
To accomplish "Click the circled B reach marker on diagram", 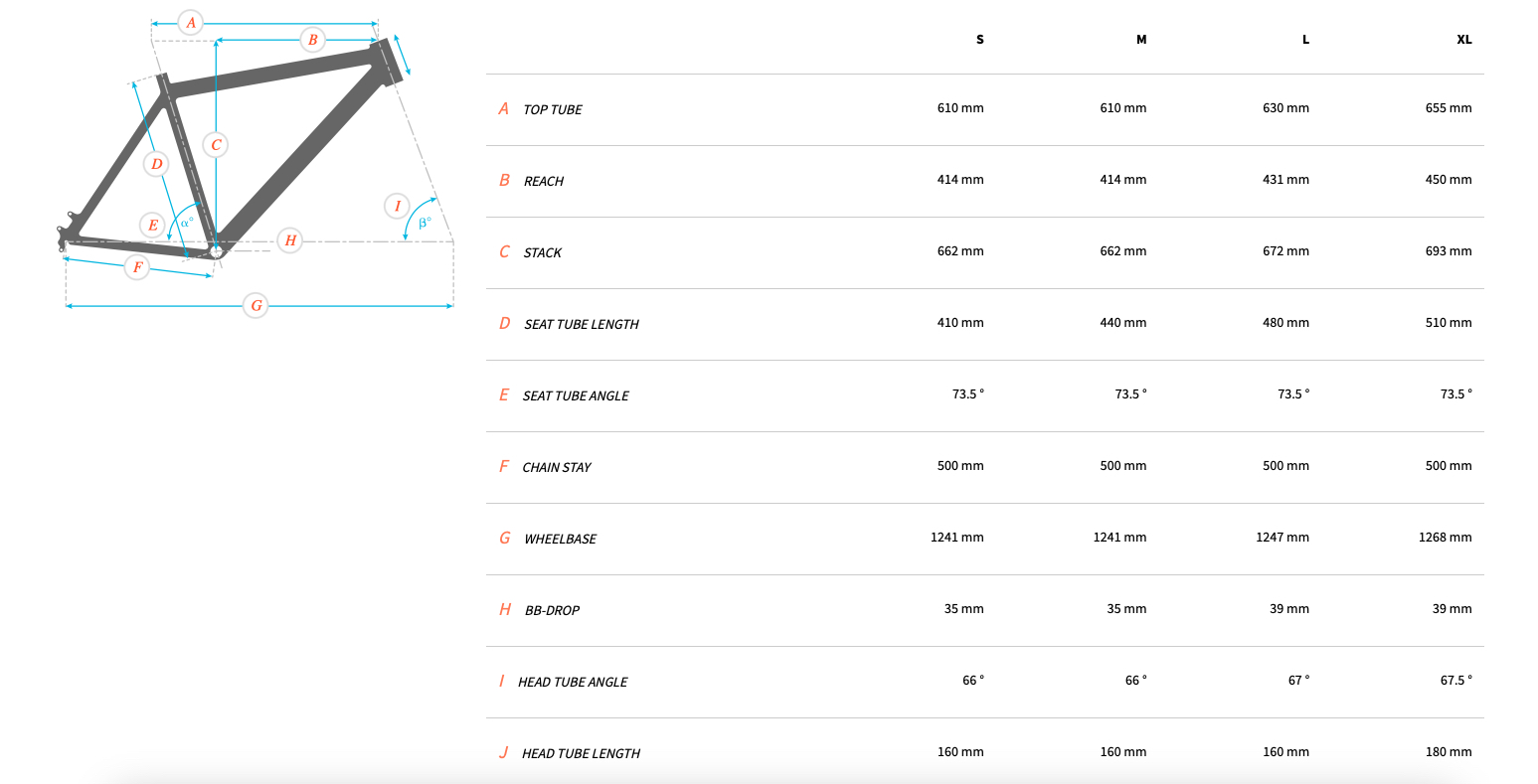I will 313,40.
